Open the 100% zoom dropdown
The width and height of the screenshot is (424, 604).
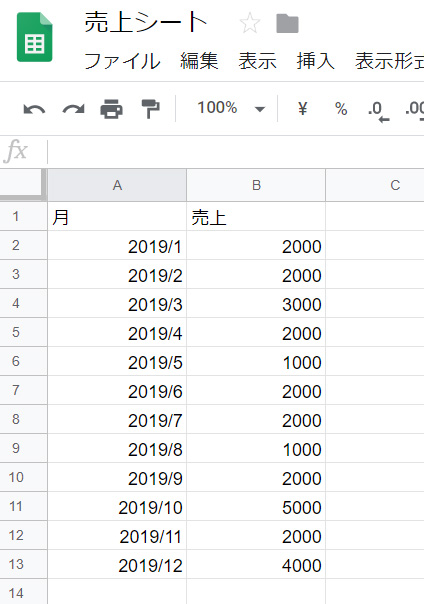(x=231, y=108)
